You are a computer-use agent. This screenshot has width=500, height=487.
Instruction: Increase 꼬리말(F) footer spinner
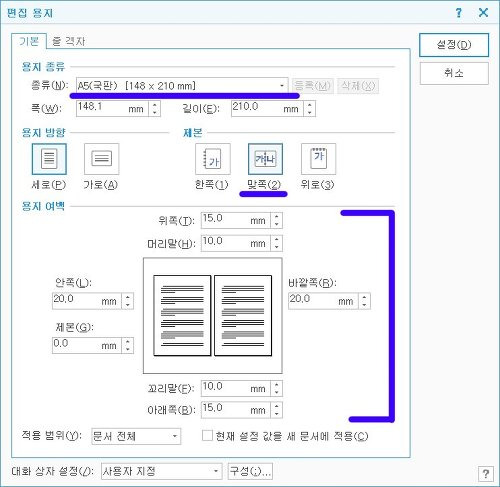click(277, 385)
